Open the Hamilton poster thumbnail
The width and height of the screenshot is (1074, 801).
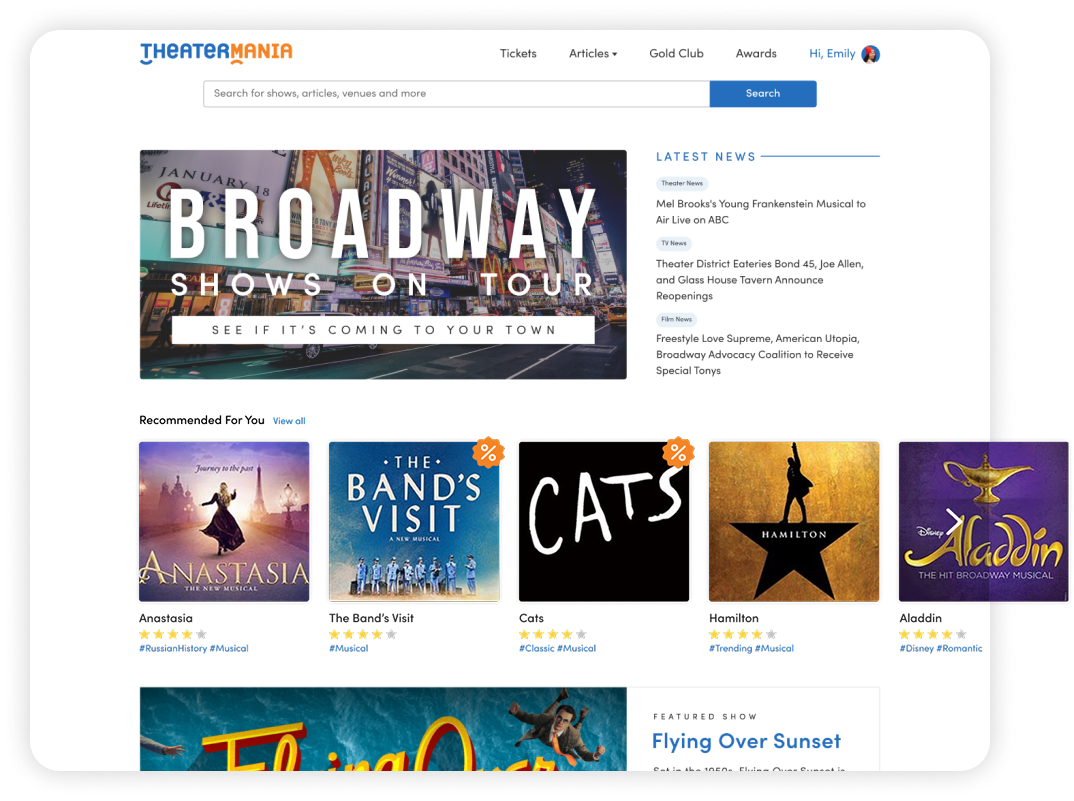[794, 521]
